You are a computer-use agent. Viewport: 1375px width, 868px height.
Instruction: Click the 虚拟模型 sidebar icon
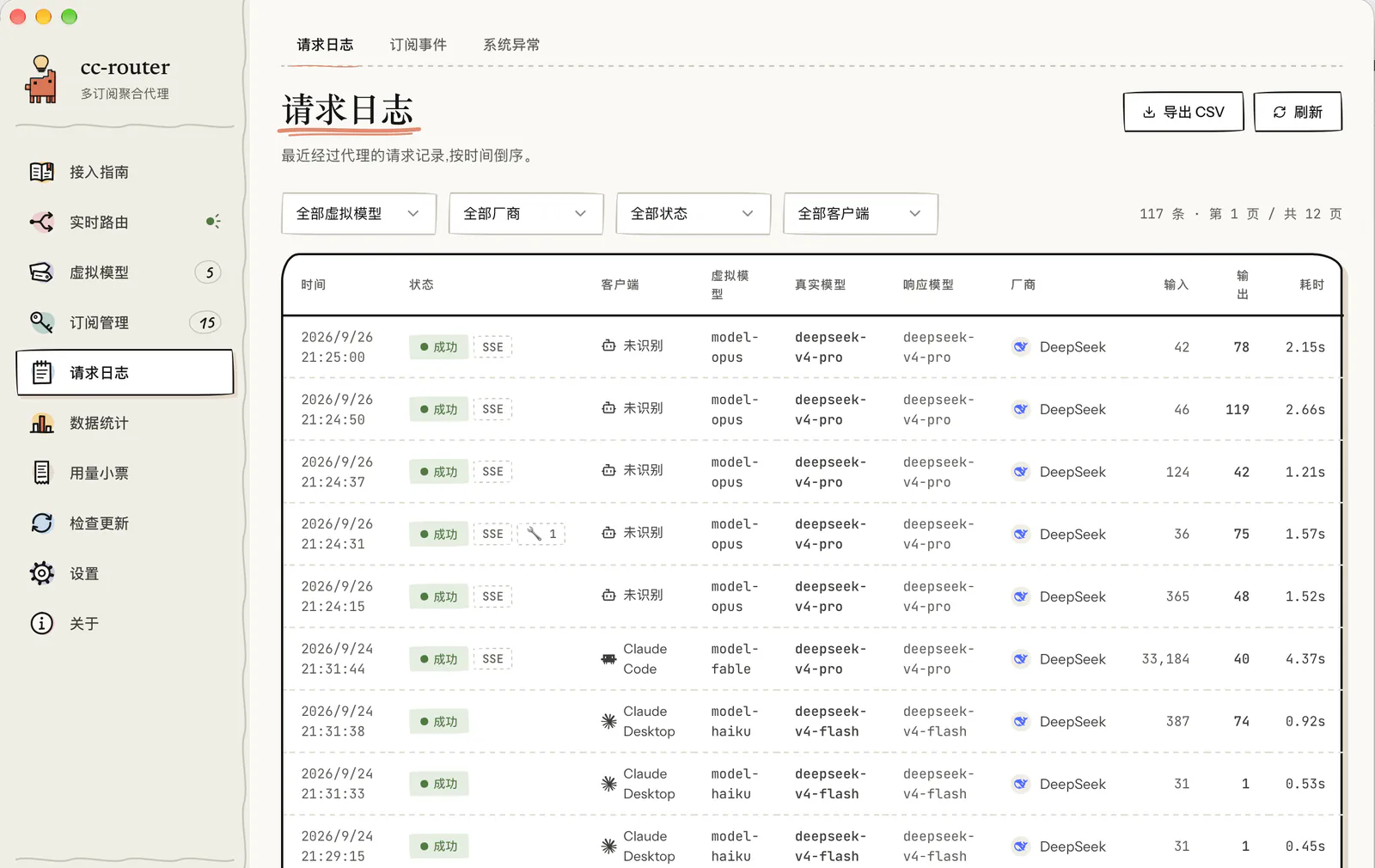[41, 272]
